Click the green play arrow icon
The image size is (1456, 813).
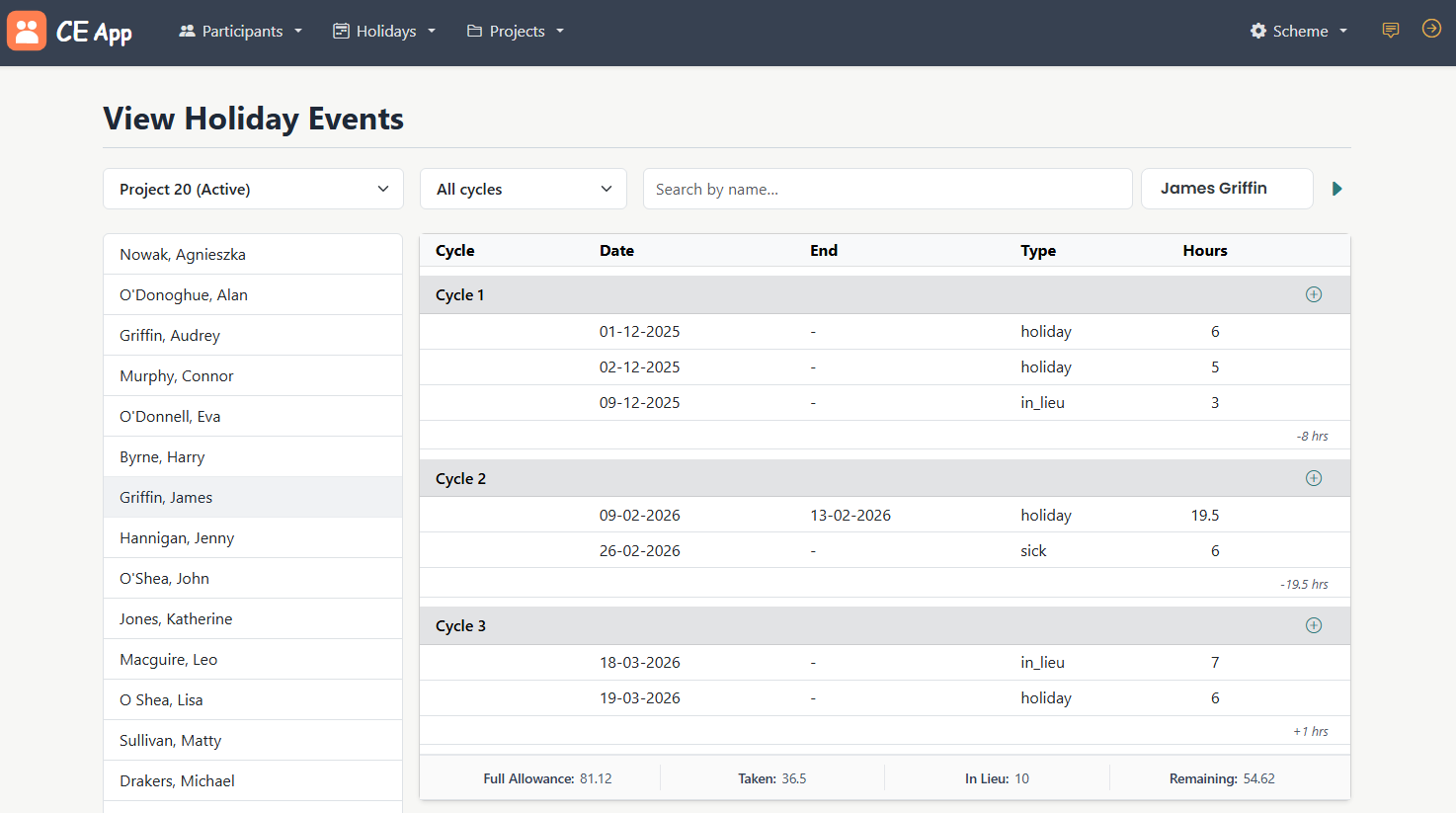click(x=1336, y=189)
